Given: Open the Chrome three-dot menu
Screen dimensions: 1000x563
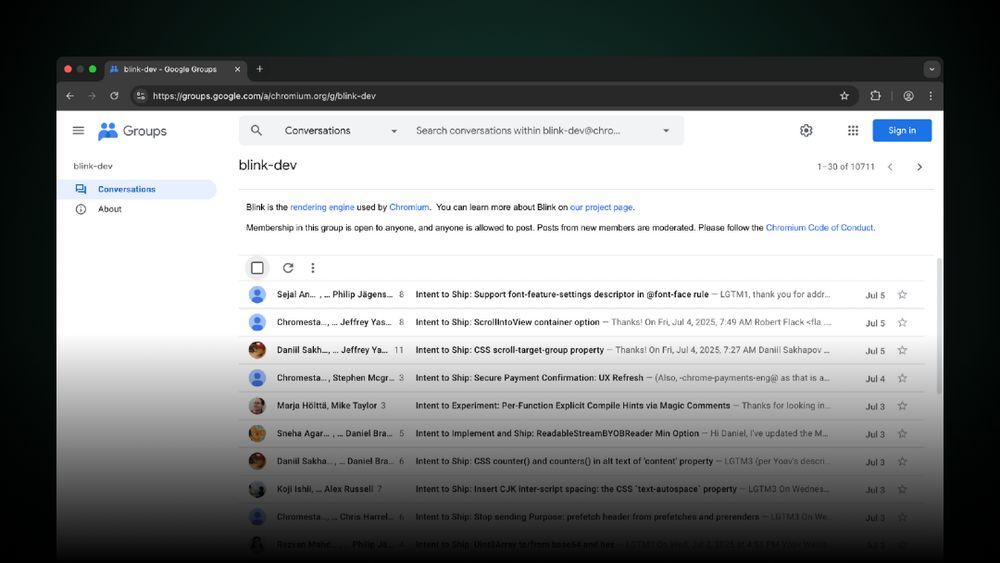Looking at the screenshot, I should point(930,96).
